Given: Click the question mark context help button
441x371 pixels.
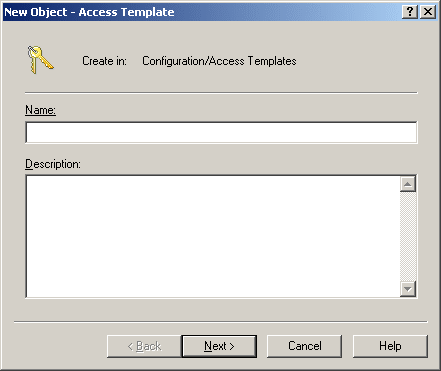Looking at the screenshot, I should coord(410,12).
